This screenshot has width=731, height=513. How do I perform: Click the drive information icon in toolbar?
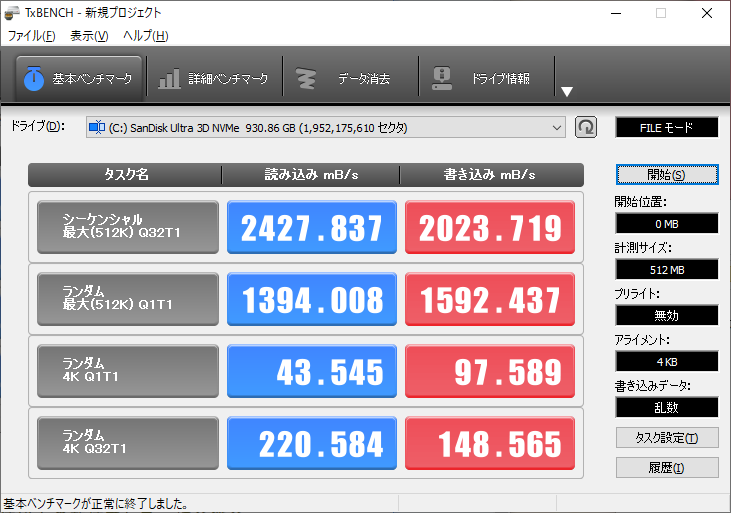tap(440, 78)
